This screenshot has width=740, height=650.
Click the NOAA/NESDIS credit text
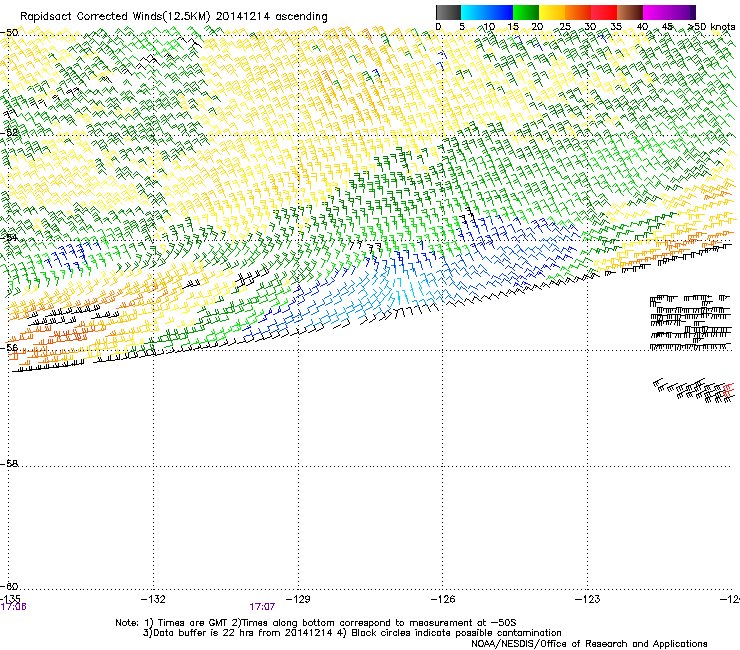pyautogui.click(x=589, y=644)
